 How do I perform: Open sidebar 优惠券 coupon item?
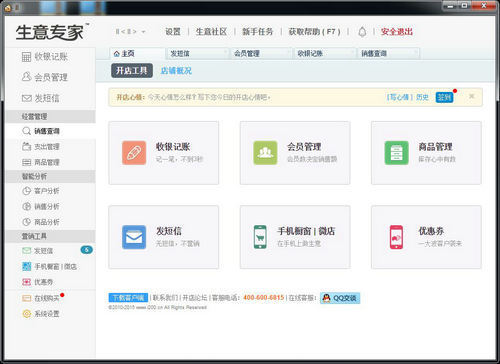click(37, 282)
